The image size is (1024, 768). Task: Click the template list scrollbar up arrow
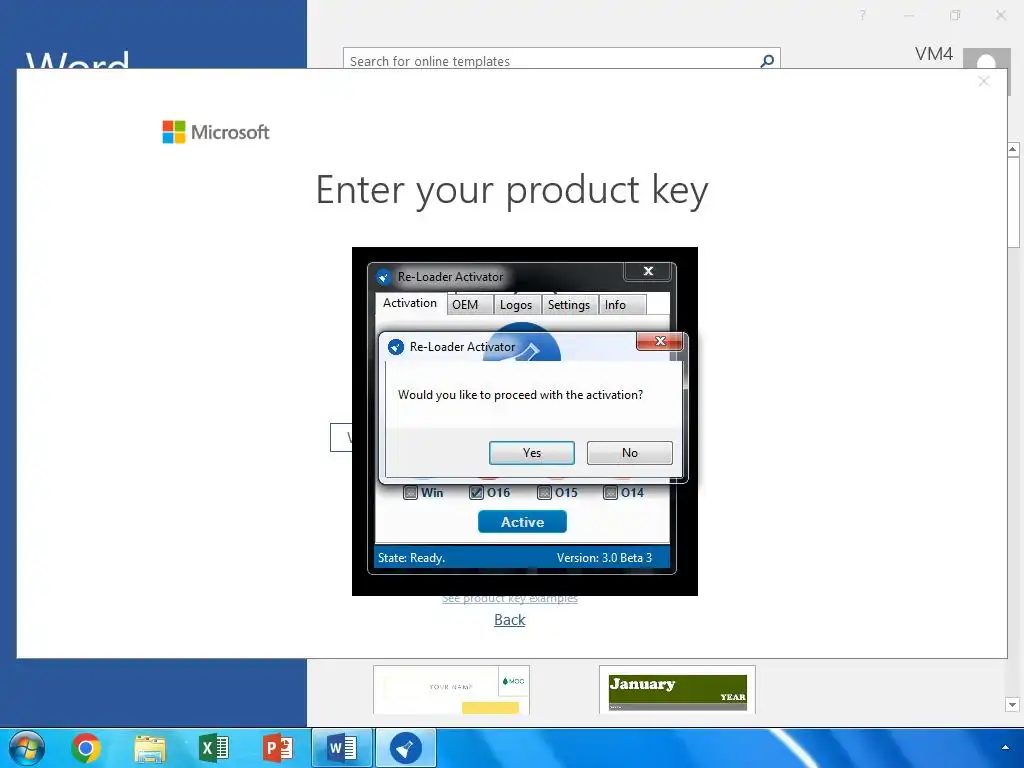(x=1012, y=150)
